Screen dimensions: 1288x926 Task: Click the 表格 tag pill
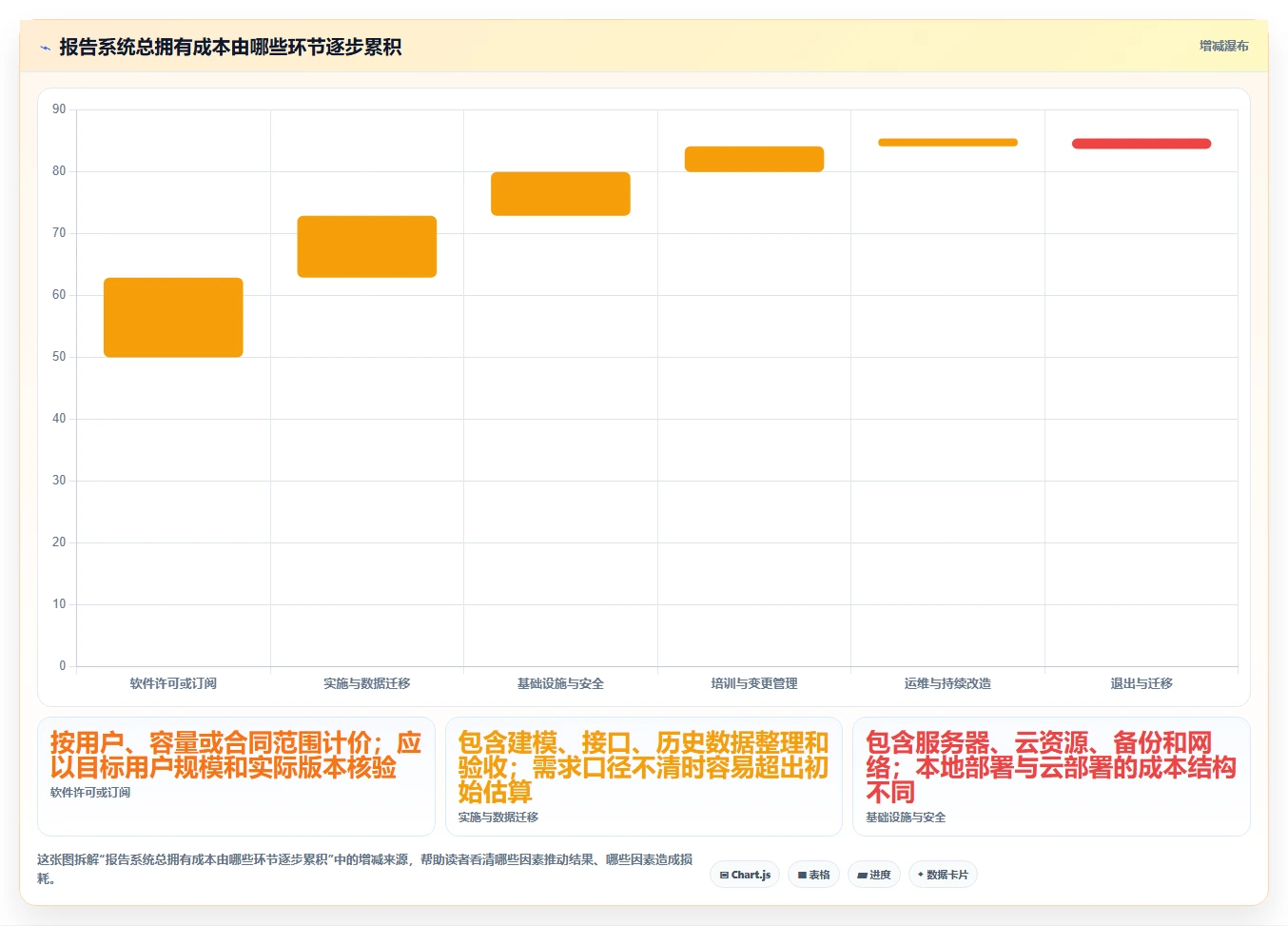(813, 875)
